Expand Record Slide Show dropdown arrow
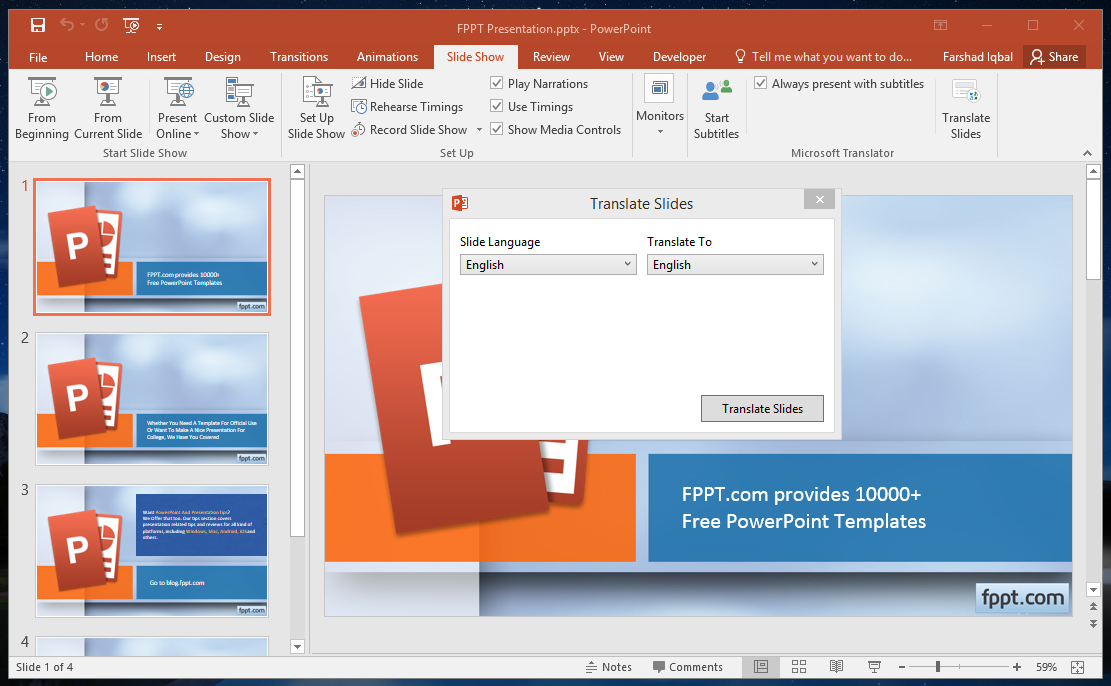Image resolution: width=1111 pixels, height=686 pixels. (x=479, y=130)
